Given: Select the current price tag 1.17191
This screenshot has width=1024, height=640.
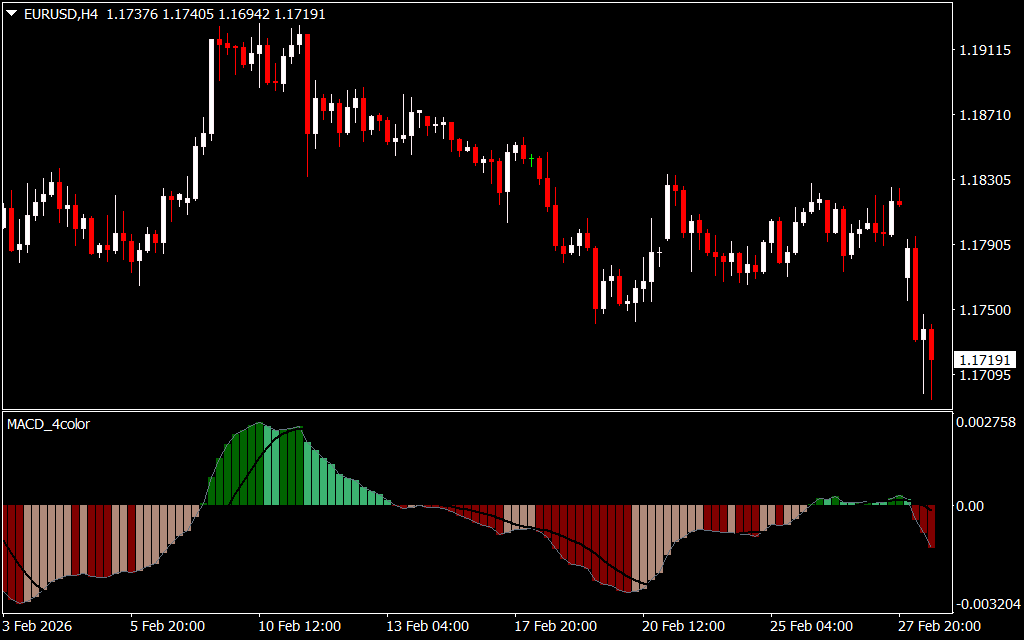Looking at the screenshot, I should (x=984, y=359).
